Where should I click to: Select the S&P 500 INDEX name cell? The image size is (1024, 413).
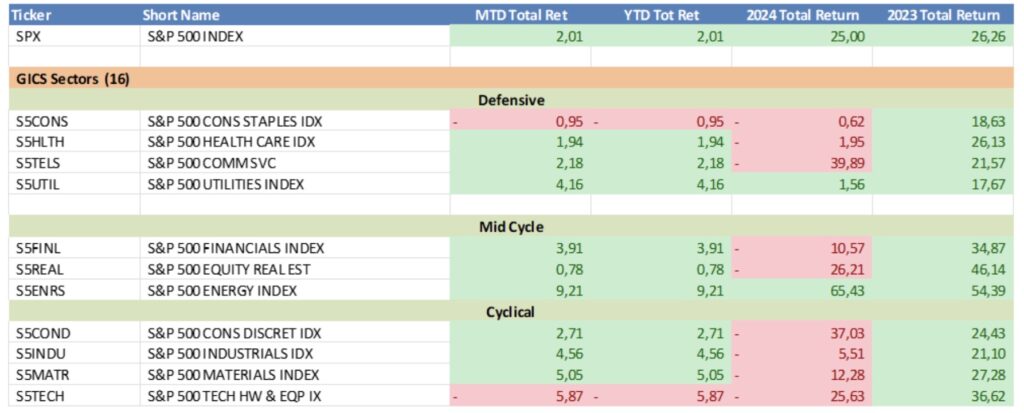[198, 36]
